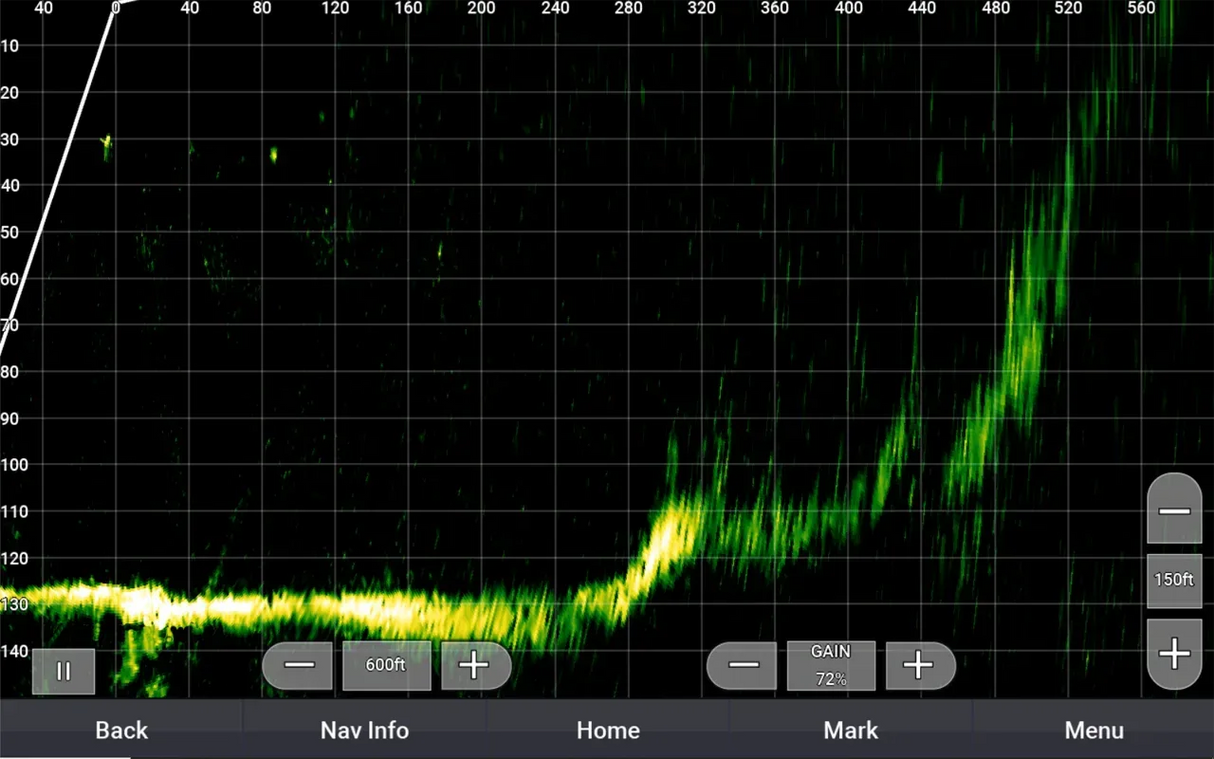This screenshot has height=759, width=1214.
Task: Open the sonar Menu
Action: click(x=1093, y=730)
